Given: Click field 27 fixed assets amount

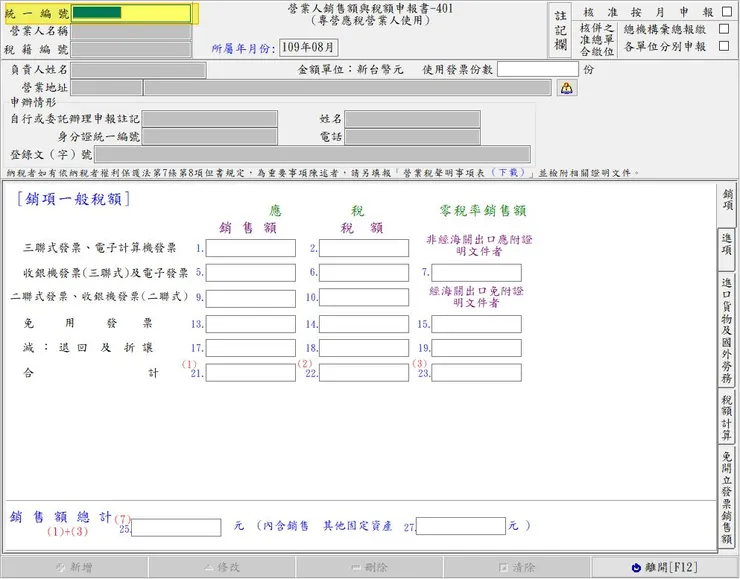Looking at the screenshot, I should (461, 526).
